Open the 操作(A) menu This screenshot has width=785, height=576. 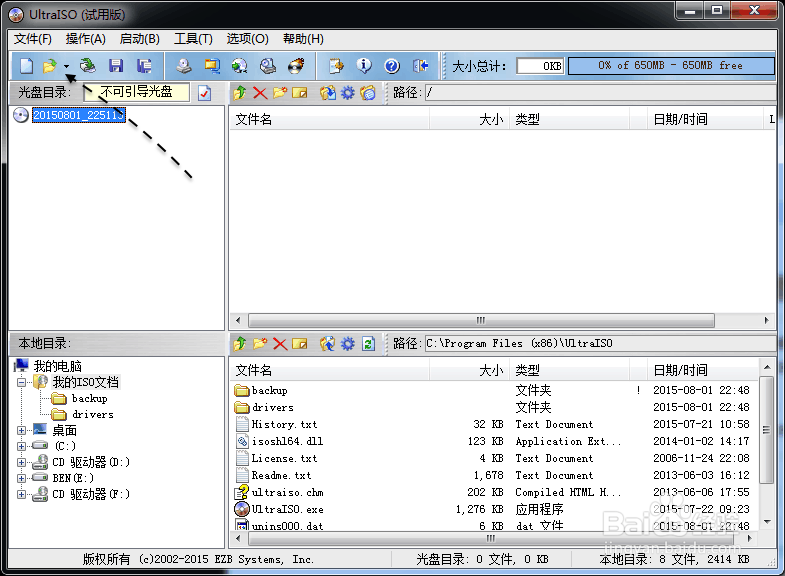click(86, 39)
